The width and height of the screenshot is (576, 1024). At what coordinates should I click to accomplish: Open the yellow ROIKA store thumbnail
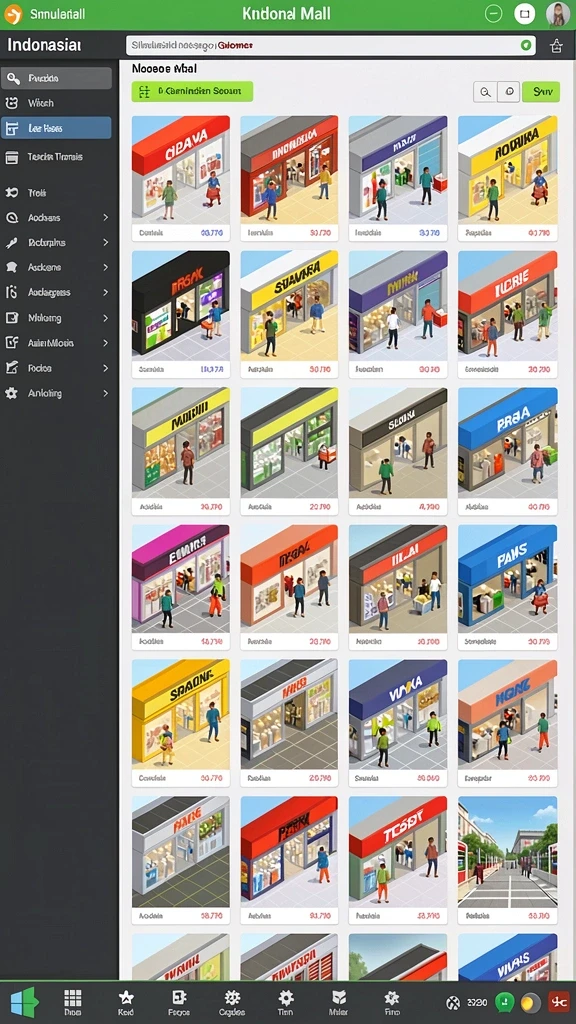tap(507, 170)
